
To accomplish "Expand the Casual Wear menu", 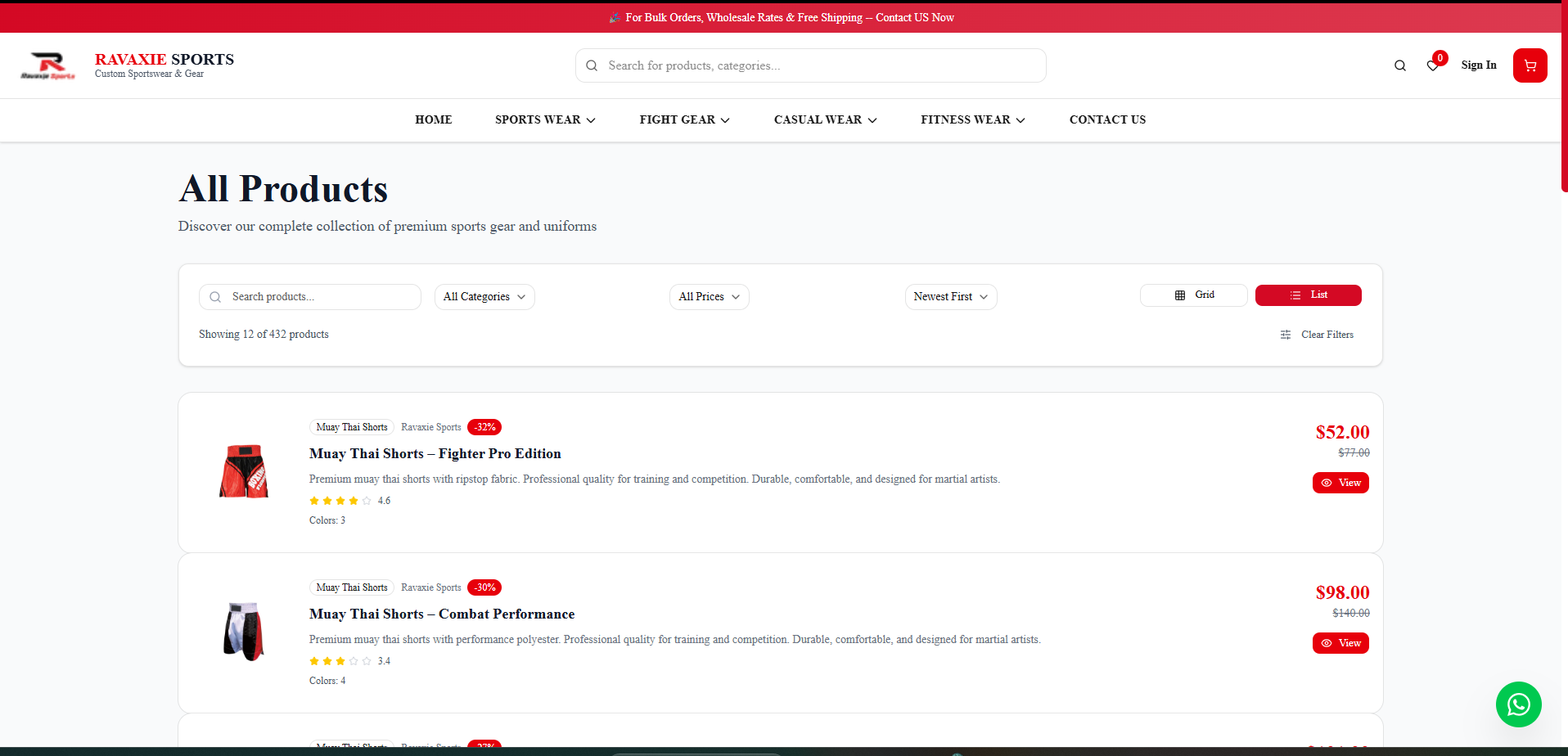I will pyautogui.click(x=825, y=119).
